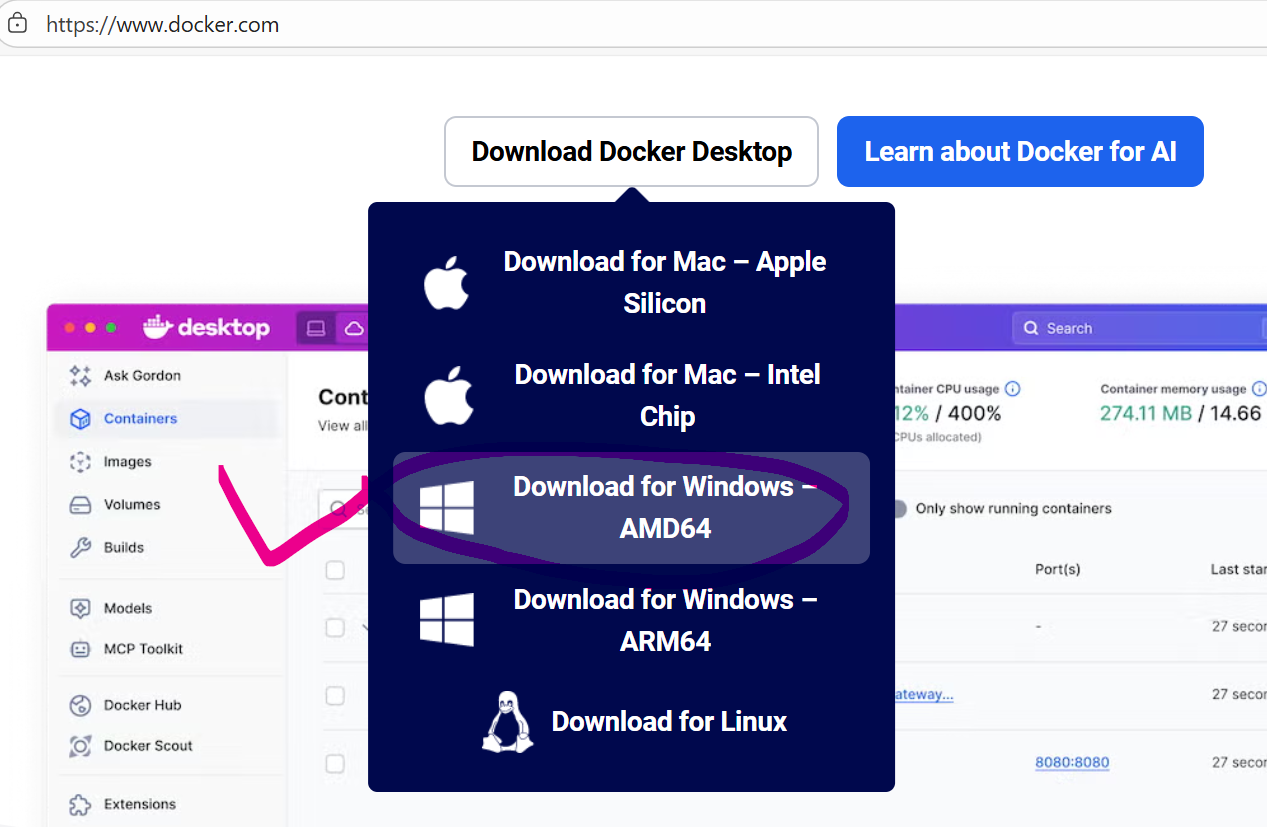Viewport: 1267px width, 827px height.
Task: Select the Ask Gordon sparkles icon
Action: [80, 375]
